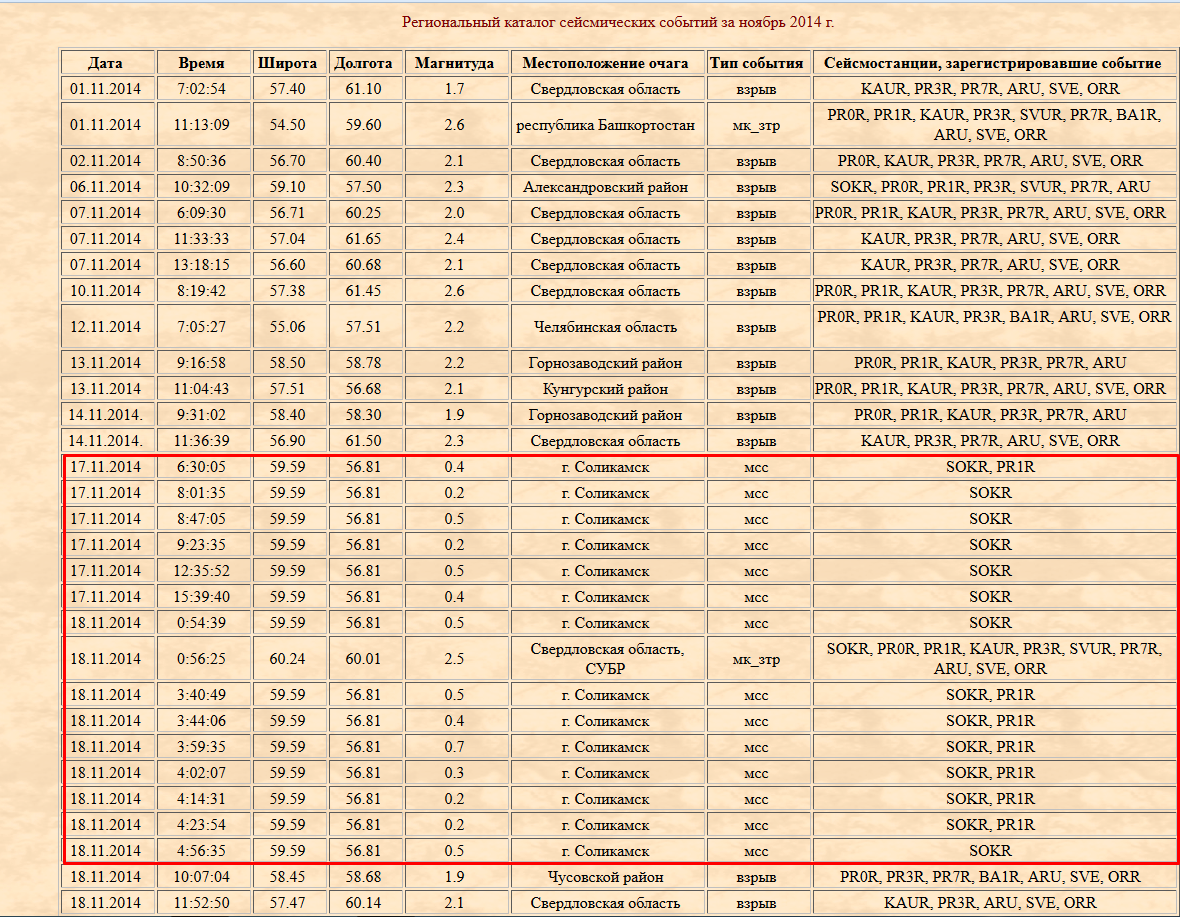This screenshot has width=1180, height=917.
Task: Click the 'Чусовской район' location cell
Action: pos(605,877)
